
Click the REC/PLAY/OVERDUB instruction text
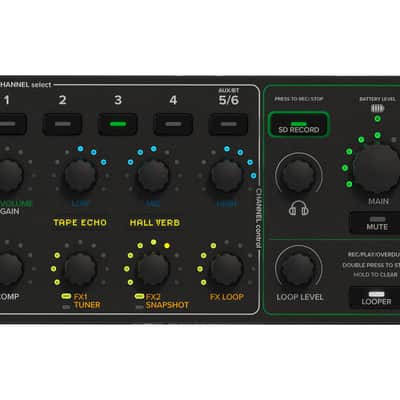pos(373,254)
